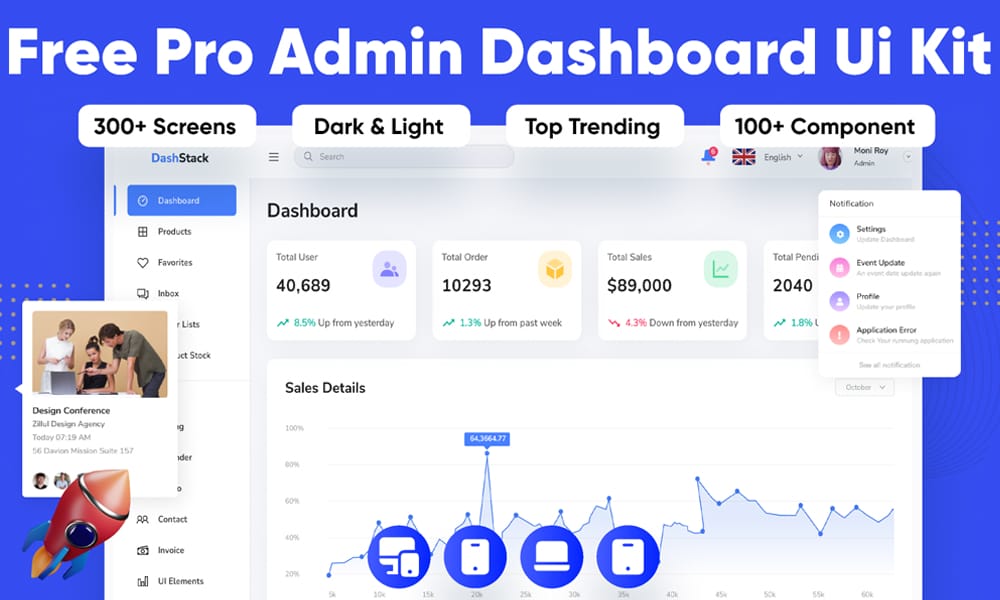Click the Total Order box icon

coord(554,269)
